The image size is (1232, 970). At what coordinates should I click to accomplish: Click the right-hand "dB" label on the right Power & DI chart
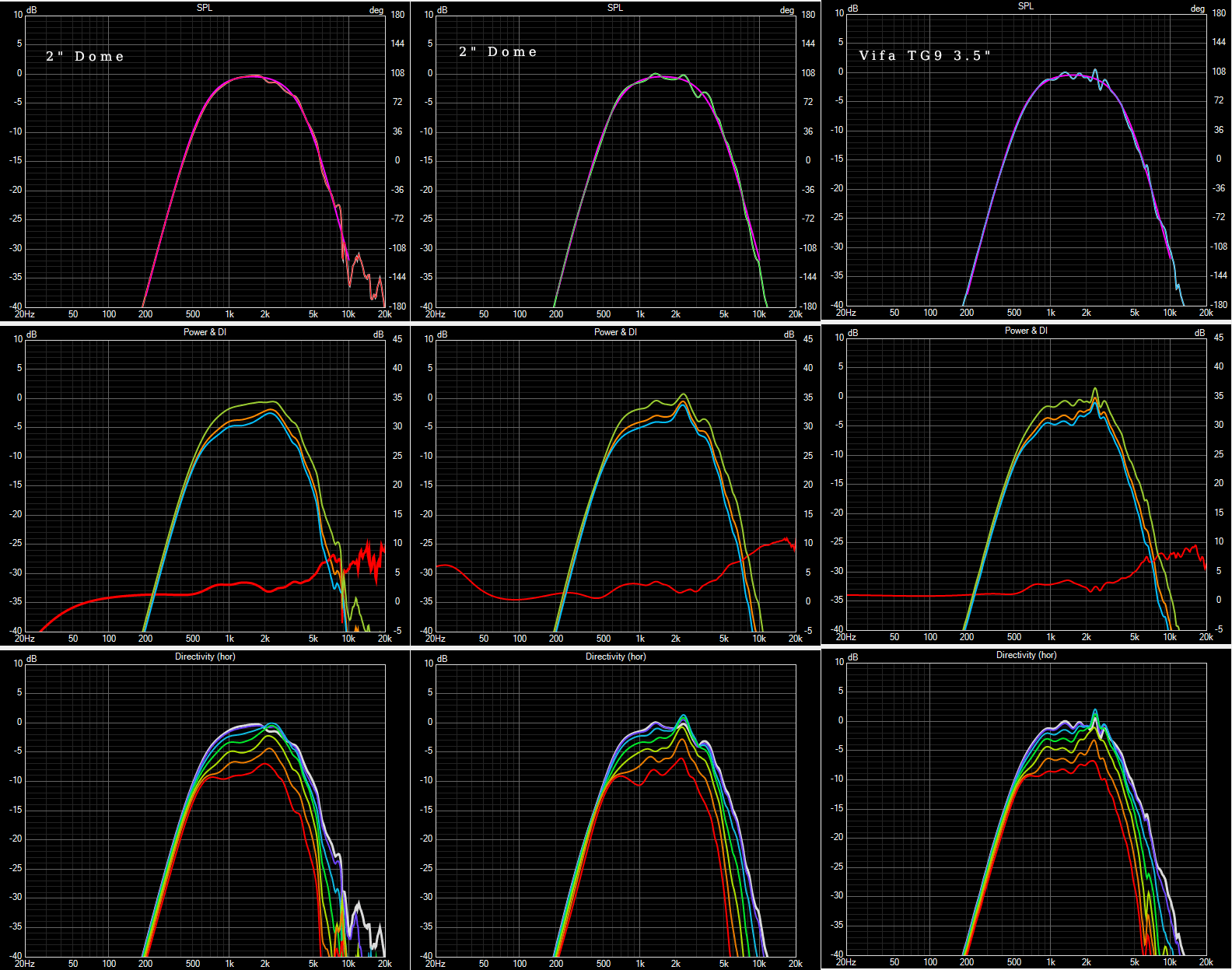1199,333
